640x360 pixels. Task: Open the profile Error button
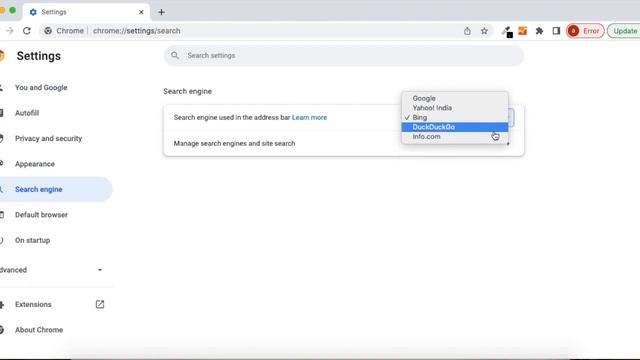point(585,31)
